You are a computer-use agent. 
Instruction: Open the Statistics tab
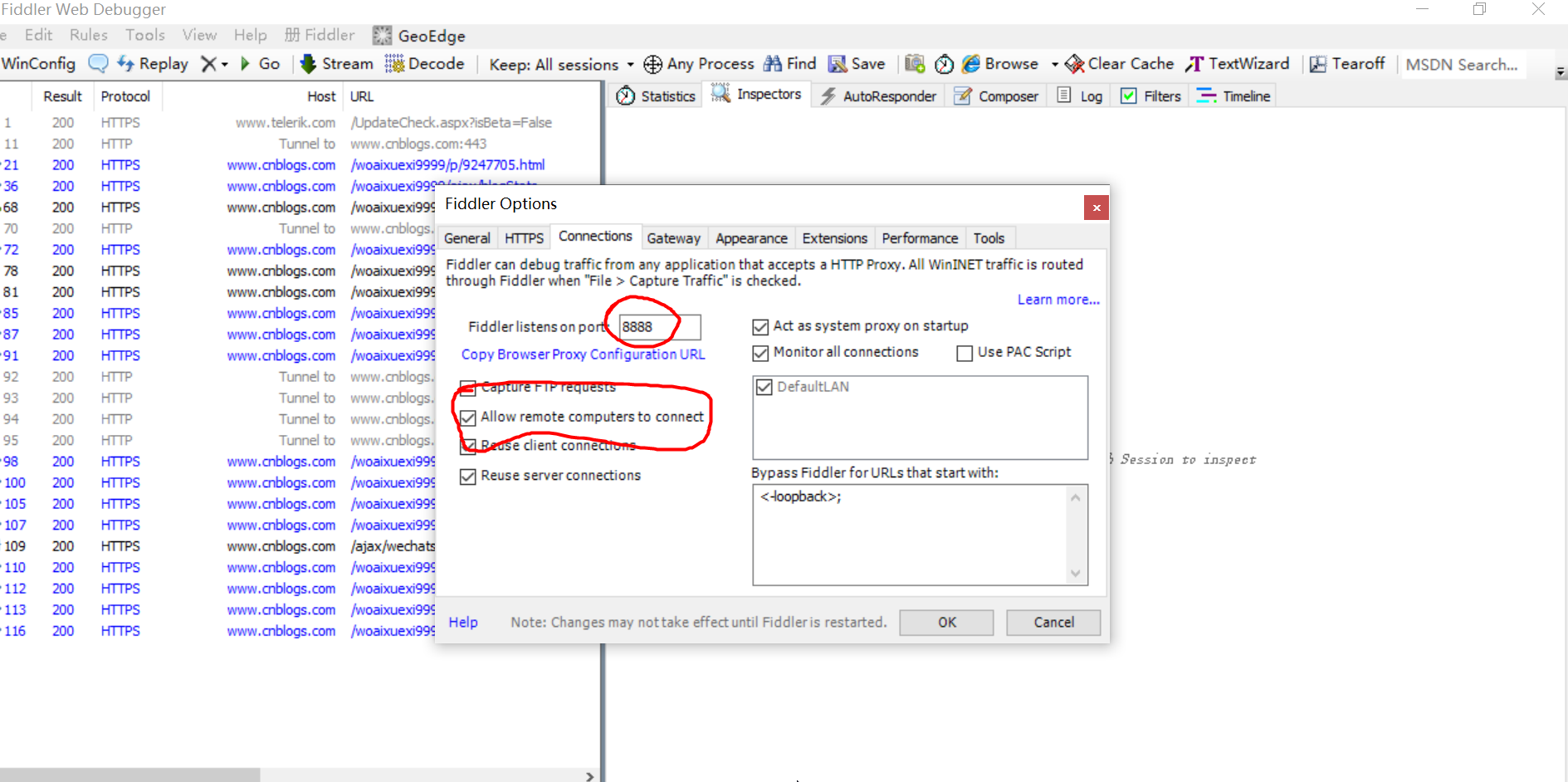[x=656, y=96]
